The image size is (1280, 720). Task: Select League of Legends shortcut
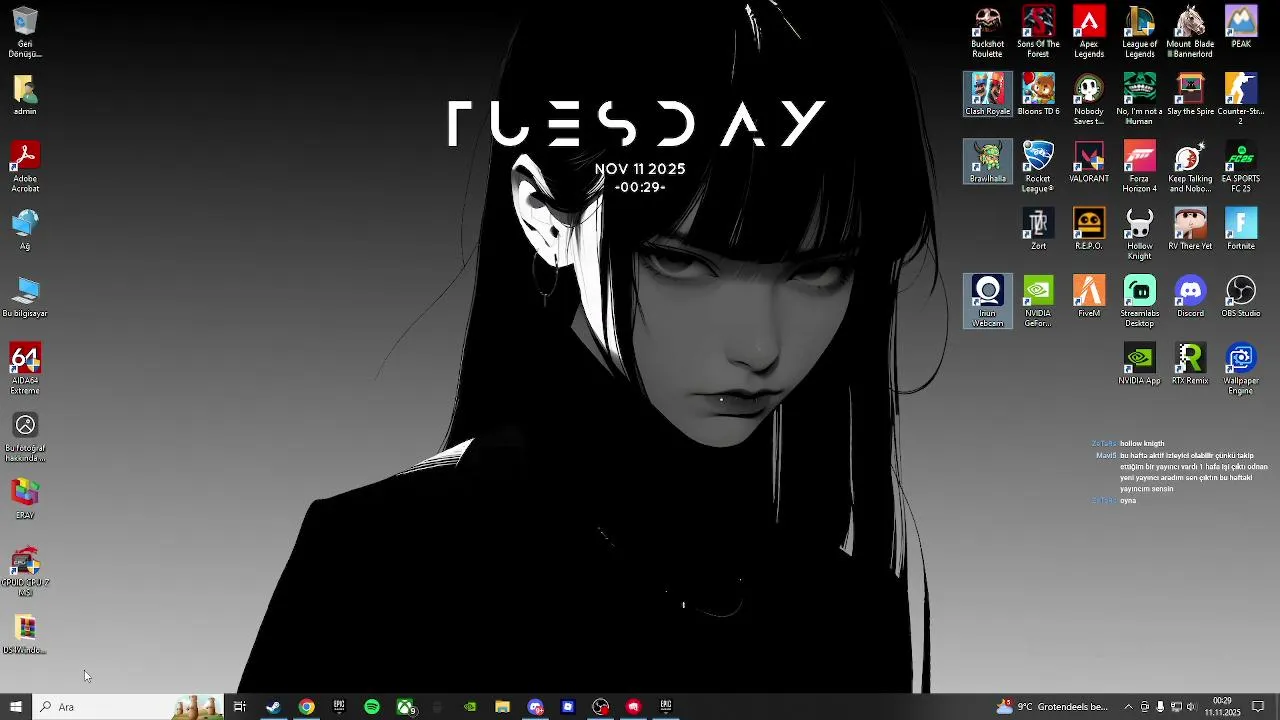(1139, 32)
